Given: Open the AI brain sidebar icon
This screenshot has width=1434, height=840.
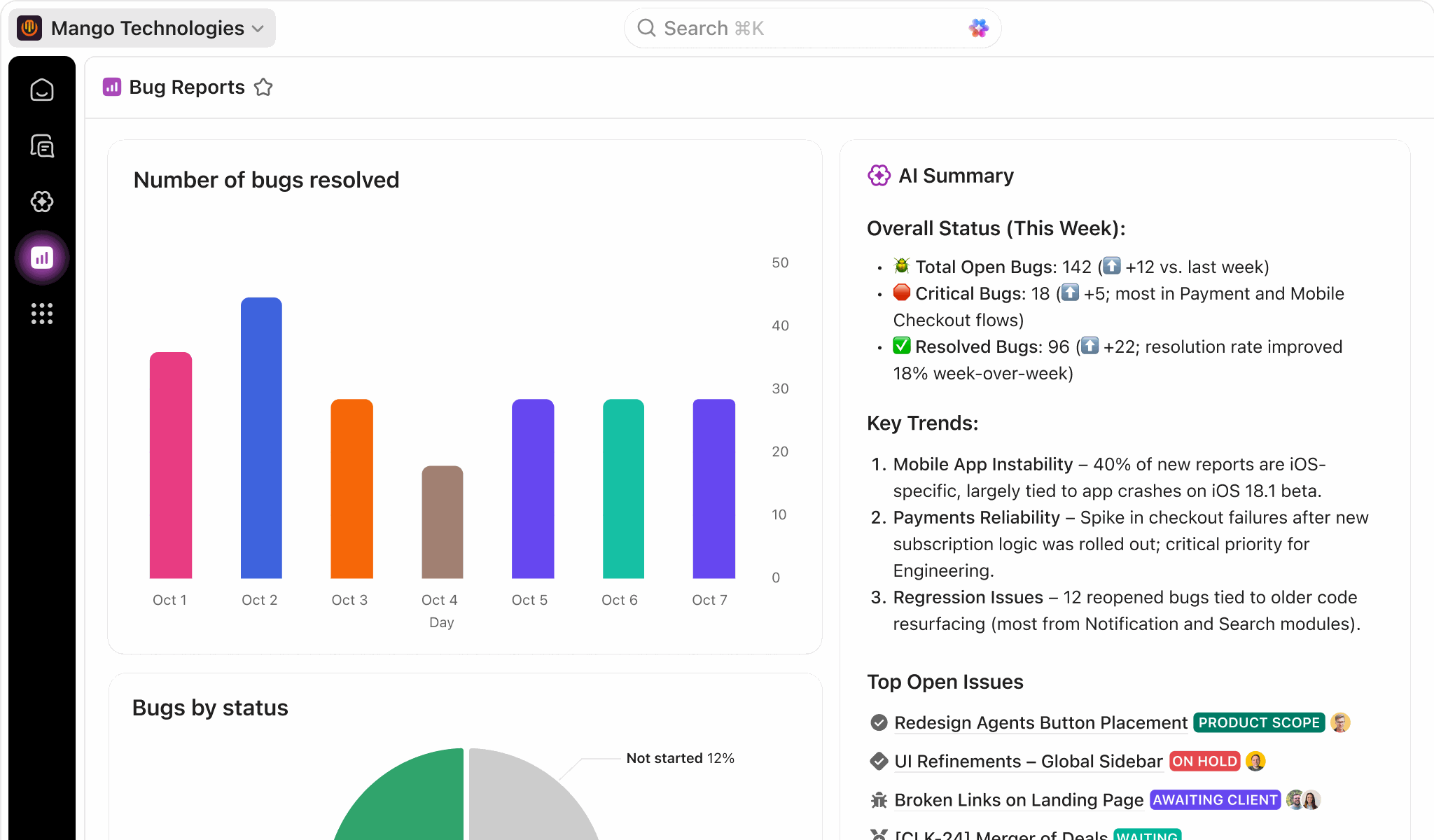Looking at the screenshot, I should point(42,202).
